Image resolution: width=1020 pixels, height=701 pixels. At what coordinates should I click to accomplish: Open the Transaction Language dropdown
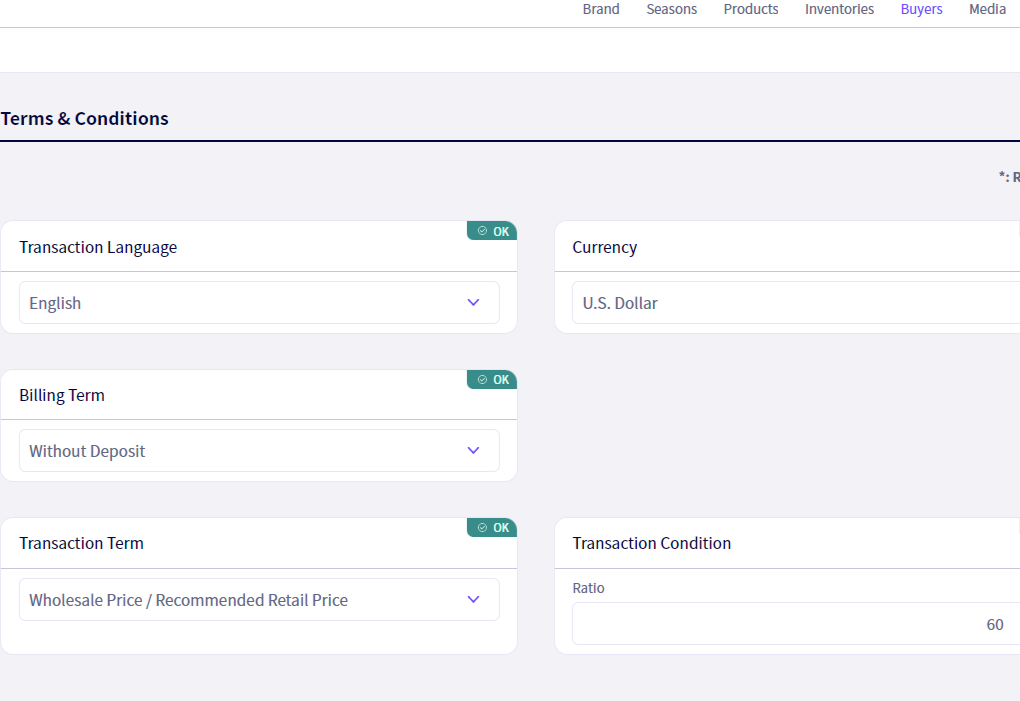tap(260, 302)
